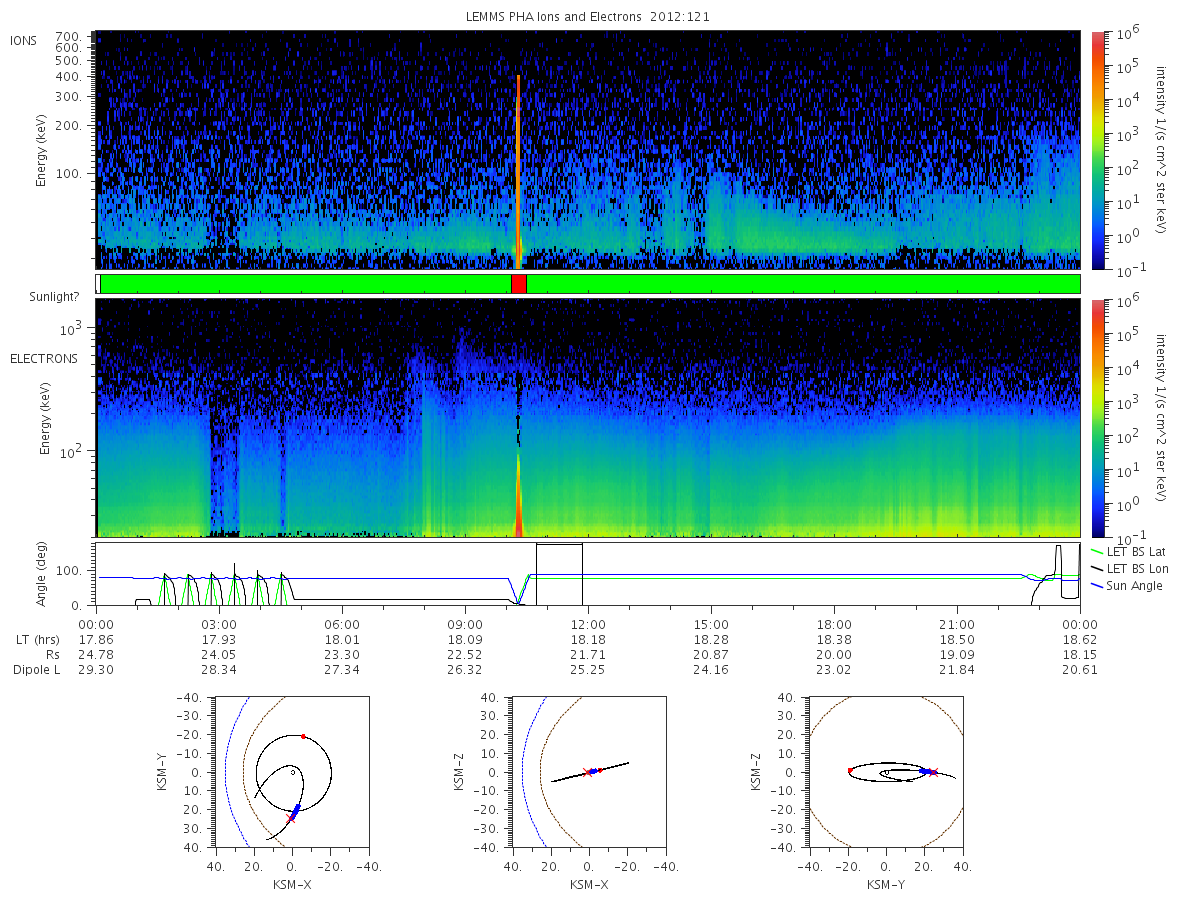Click the ion intensity color bar

coord(1098,150)
